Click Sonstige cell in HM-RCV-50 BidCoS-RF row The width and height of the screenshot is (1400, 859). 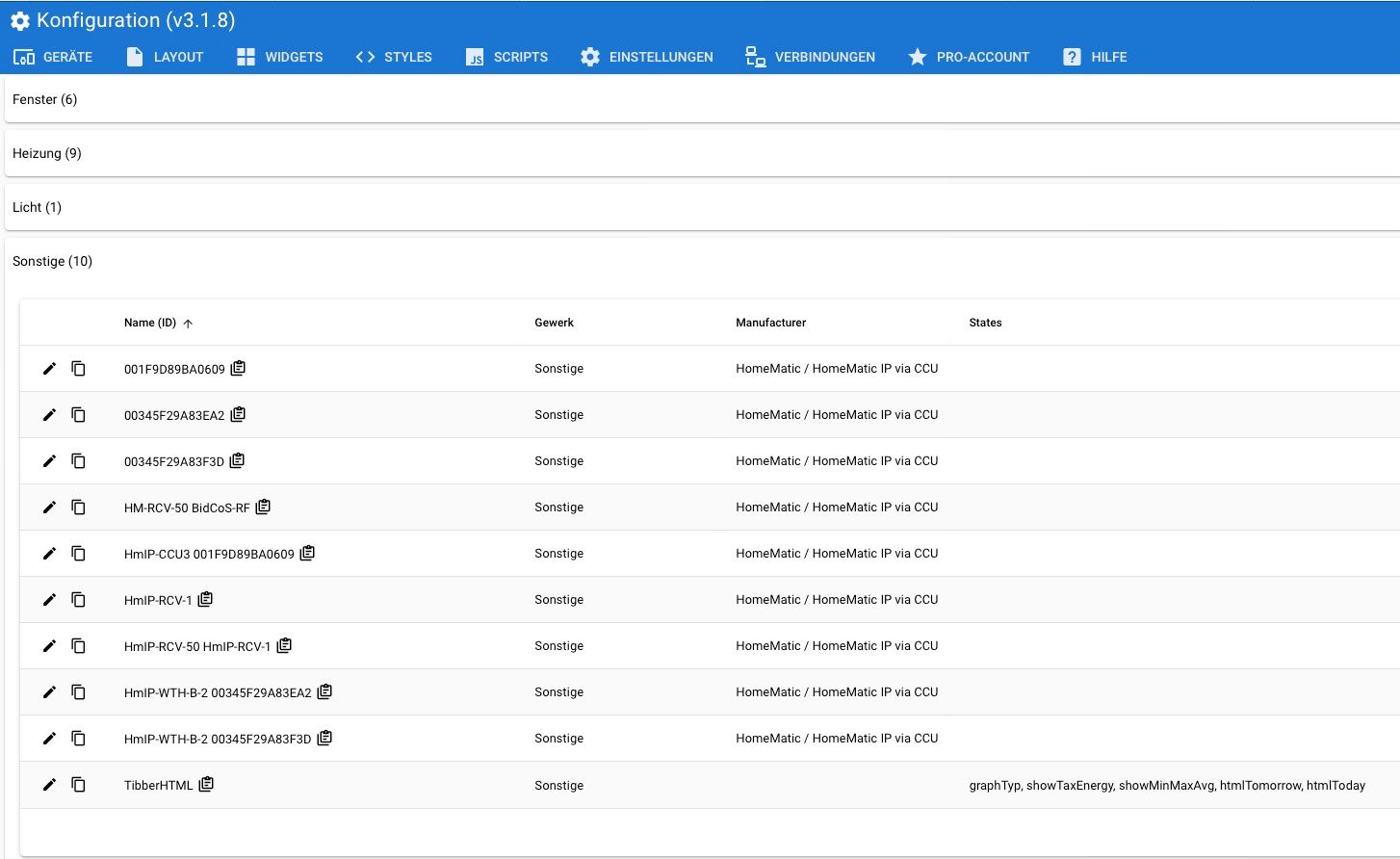click(559, 508)
